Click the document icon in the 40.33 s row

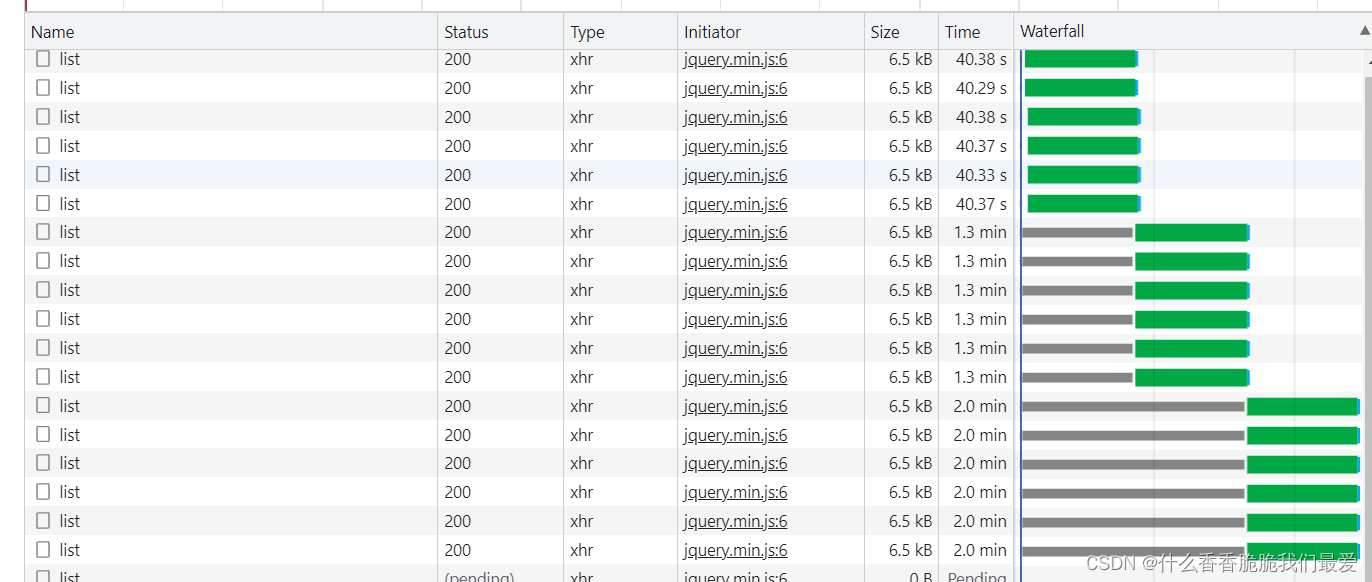pyautogui.click(x=43, y=175)
